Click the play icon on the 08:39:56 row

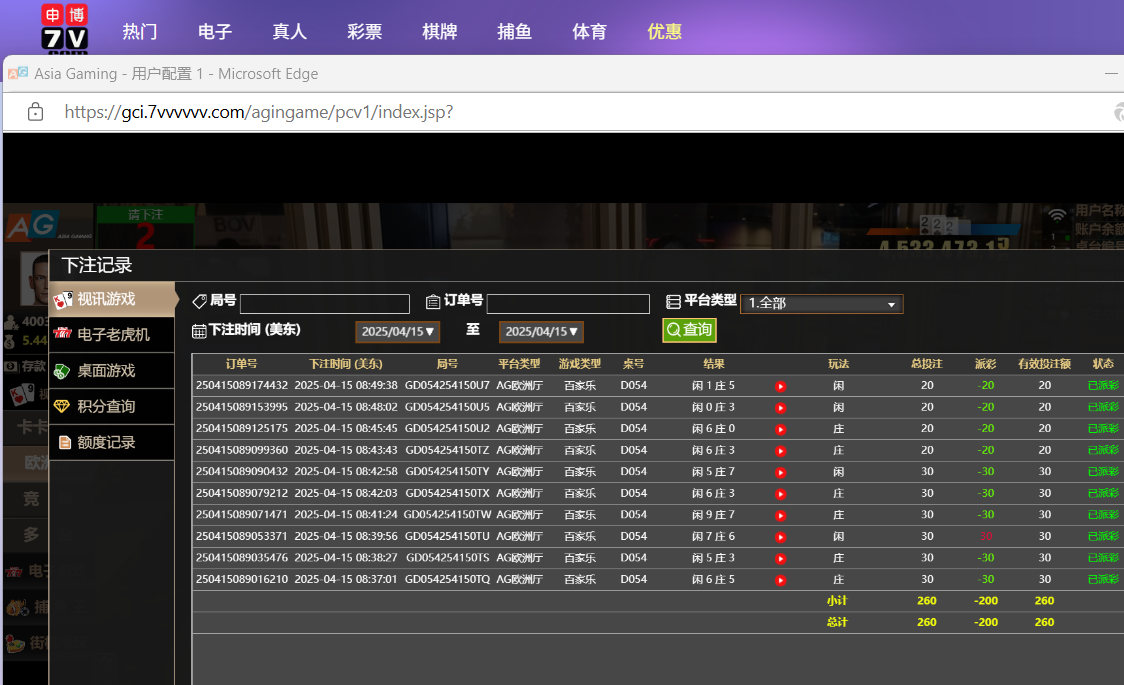[781, 537]
